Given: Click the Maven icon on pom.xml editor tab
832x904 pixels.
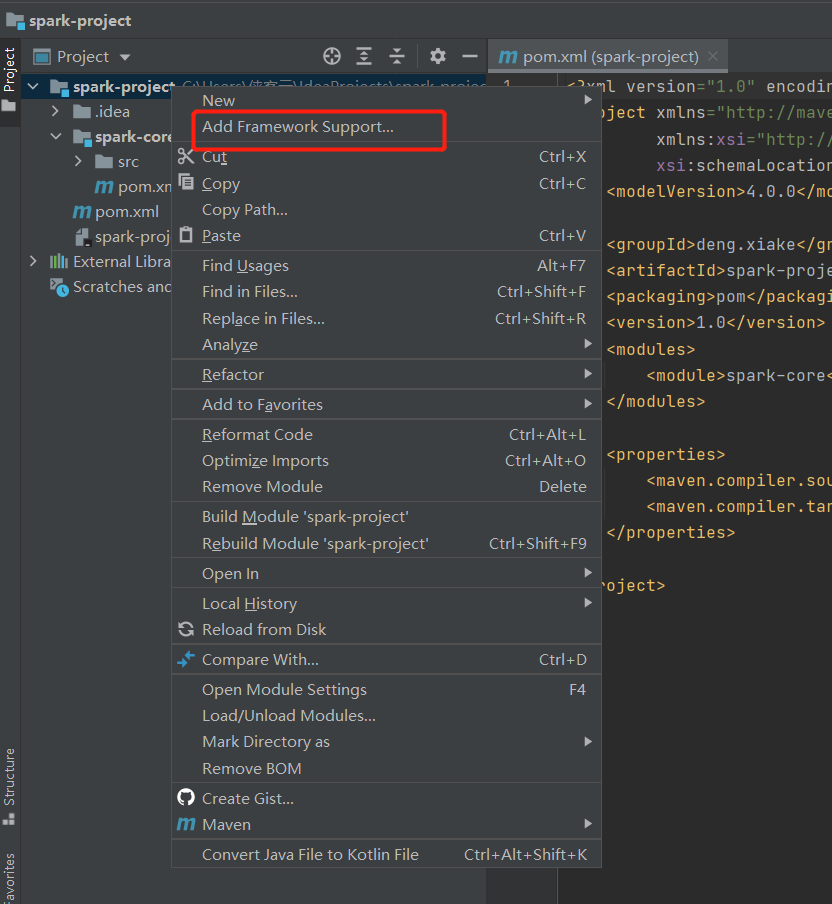Looking at the screenshot, I should click(x=507, y=56).
